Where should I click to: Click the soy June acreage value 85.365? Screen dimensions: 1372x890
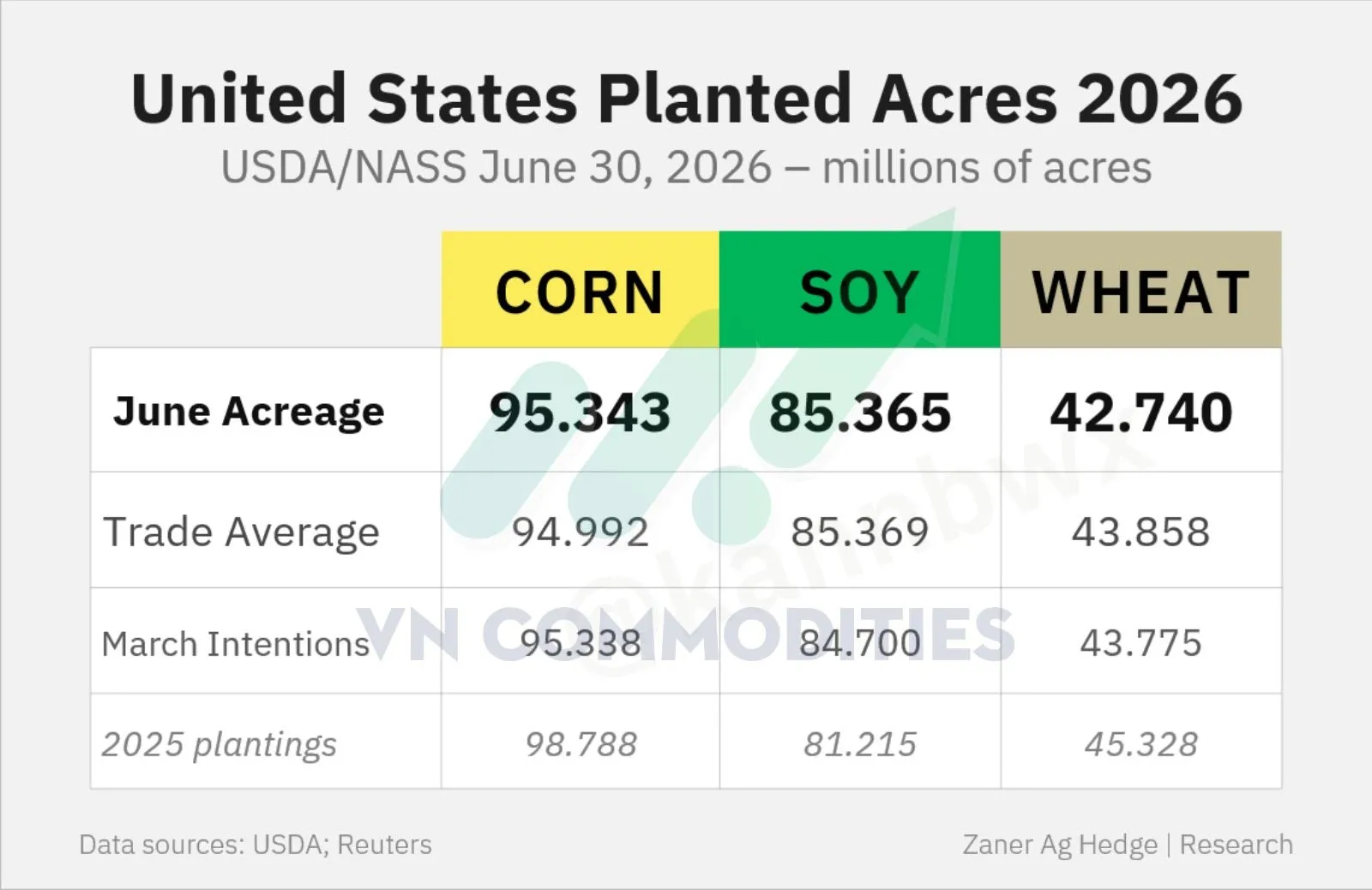(860, 412)
